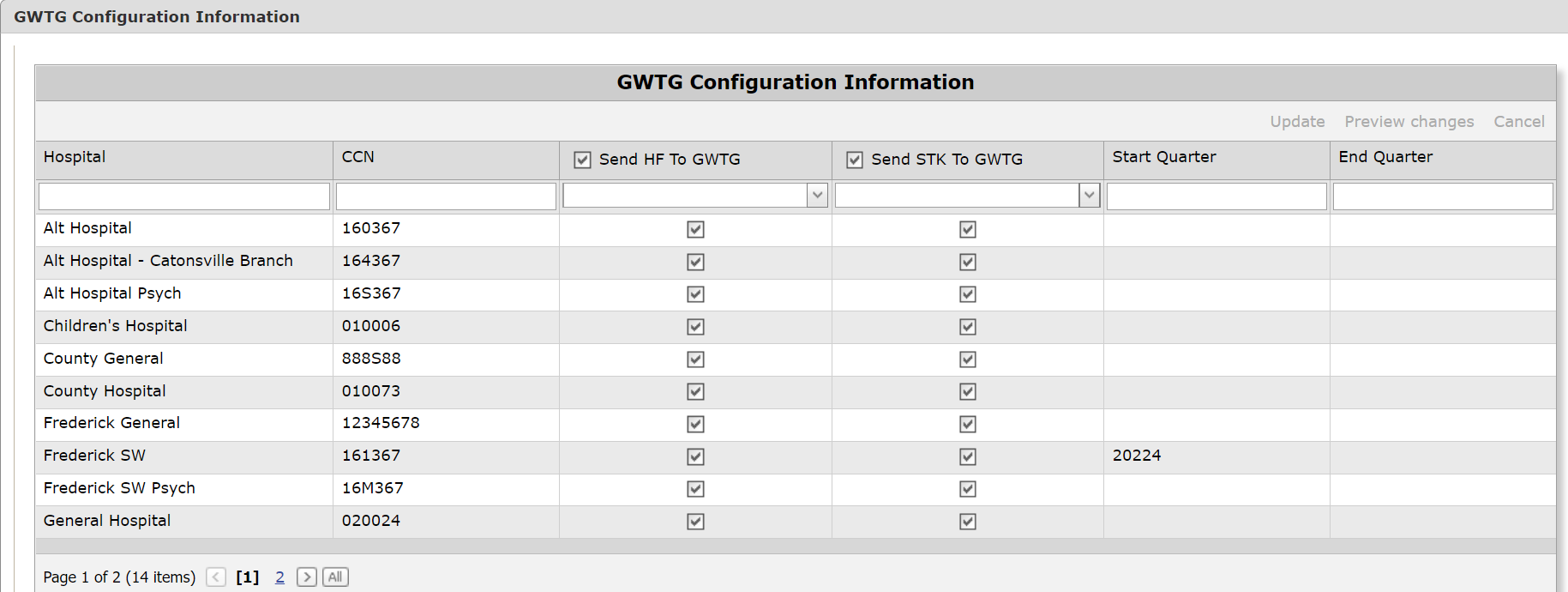Open Send HF filter dropdown

point(817,196)
